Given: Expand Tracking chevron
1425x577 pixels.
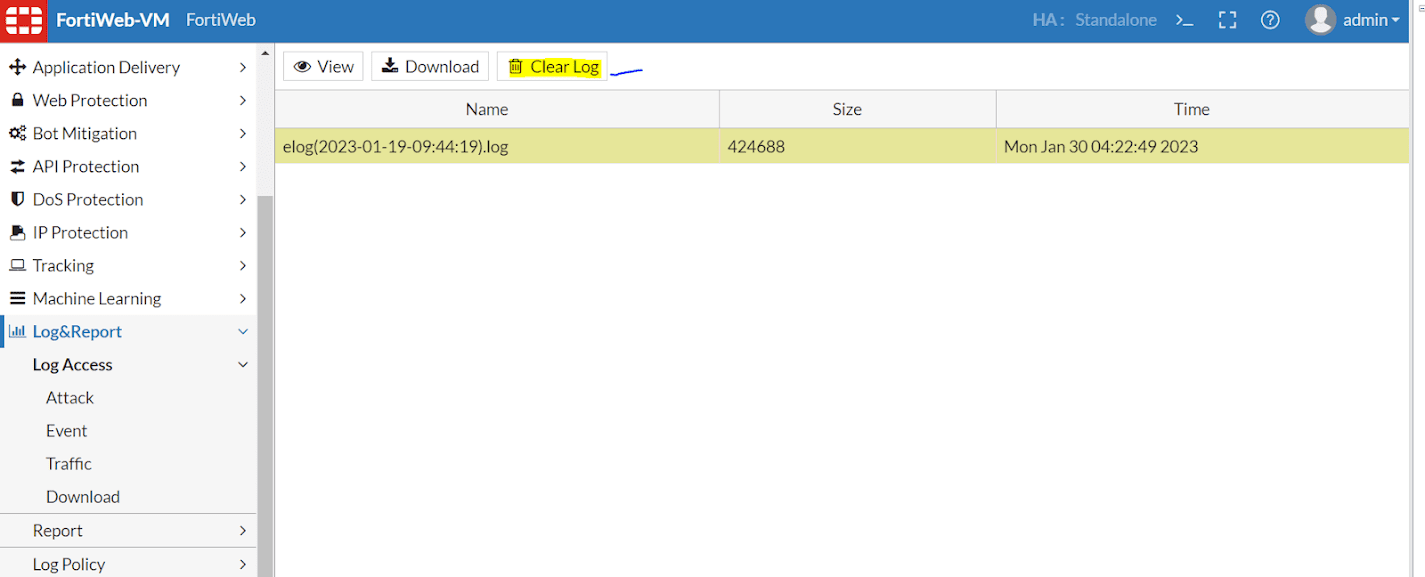Looking at the screenshot, I should pyautogui.click(x=243, y=265).
